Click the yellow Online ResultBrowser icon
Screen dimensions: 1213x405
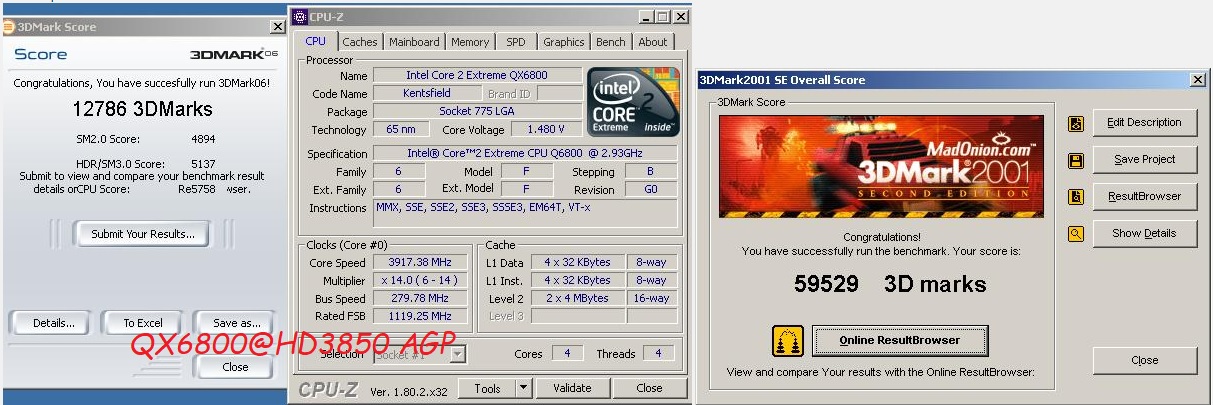[x=787, y=341]
